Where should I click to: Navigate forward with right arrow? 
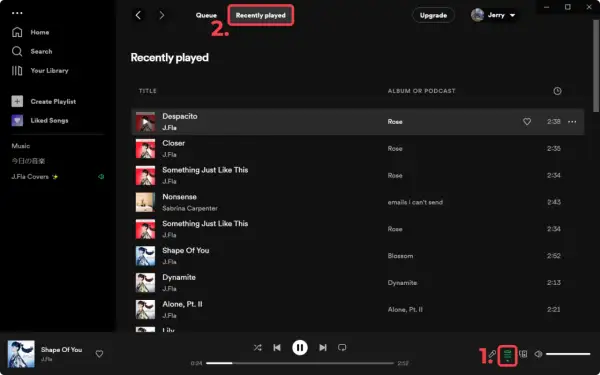(161, 15)
